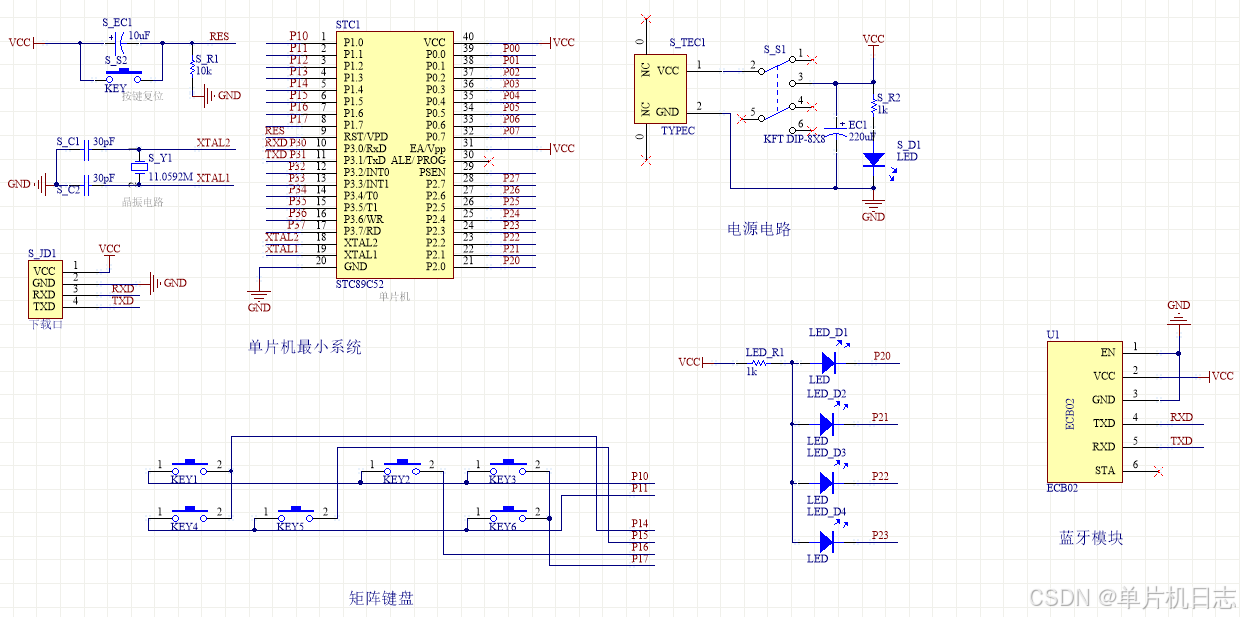
Task: Click the 单片机最小系统 section title
Action: click(305, 347)
